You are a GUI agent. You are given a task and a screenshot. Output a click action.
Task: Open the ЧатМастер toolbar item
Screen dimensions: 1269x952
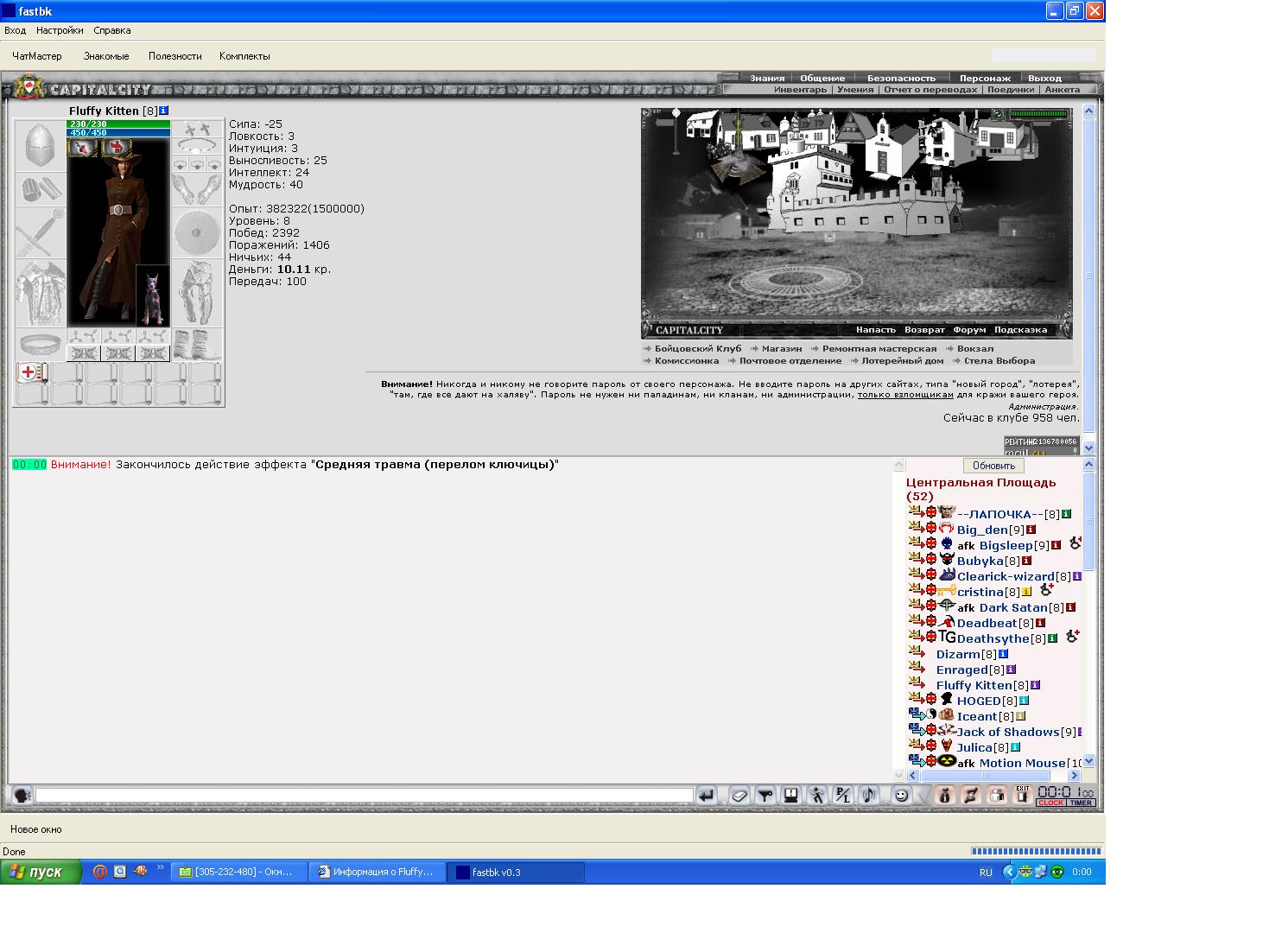click(37, 56)
